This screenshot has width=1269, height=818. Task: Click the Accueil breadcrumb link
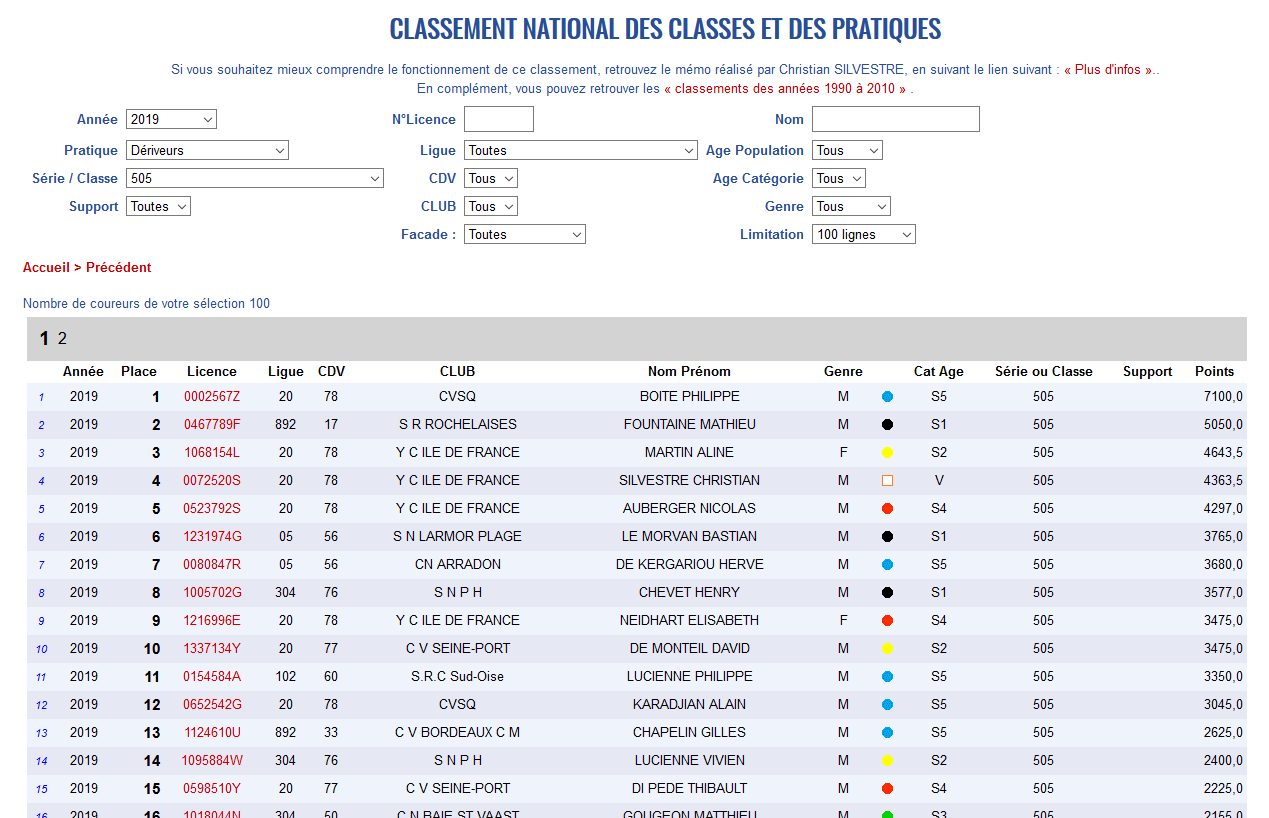point(46,268)
